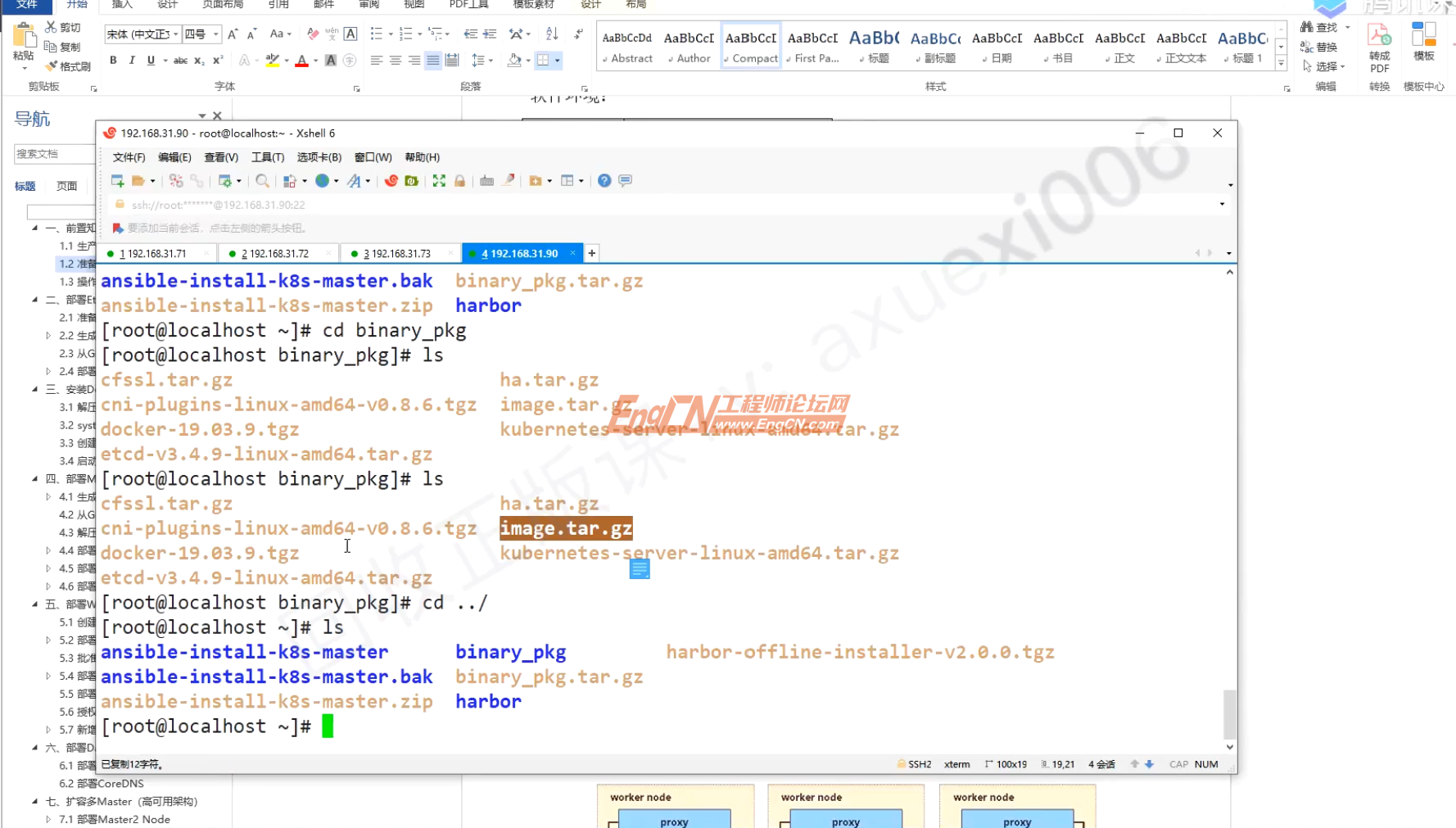
Task: Toggle italic formatting
Action: tap(132, 60)
